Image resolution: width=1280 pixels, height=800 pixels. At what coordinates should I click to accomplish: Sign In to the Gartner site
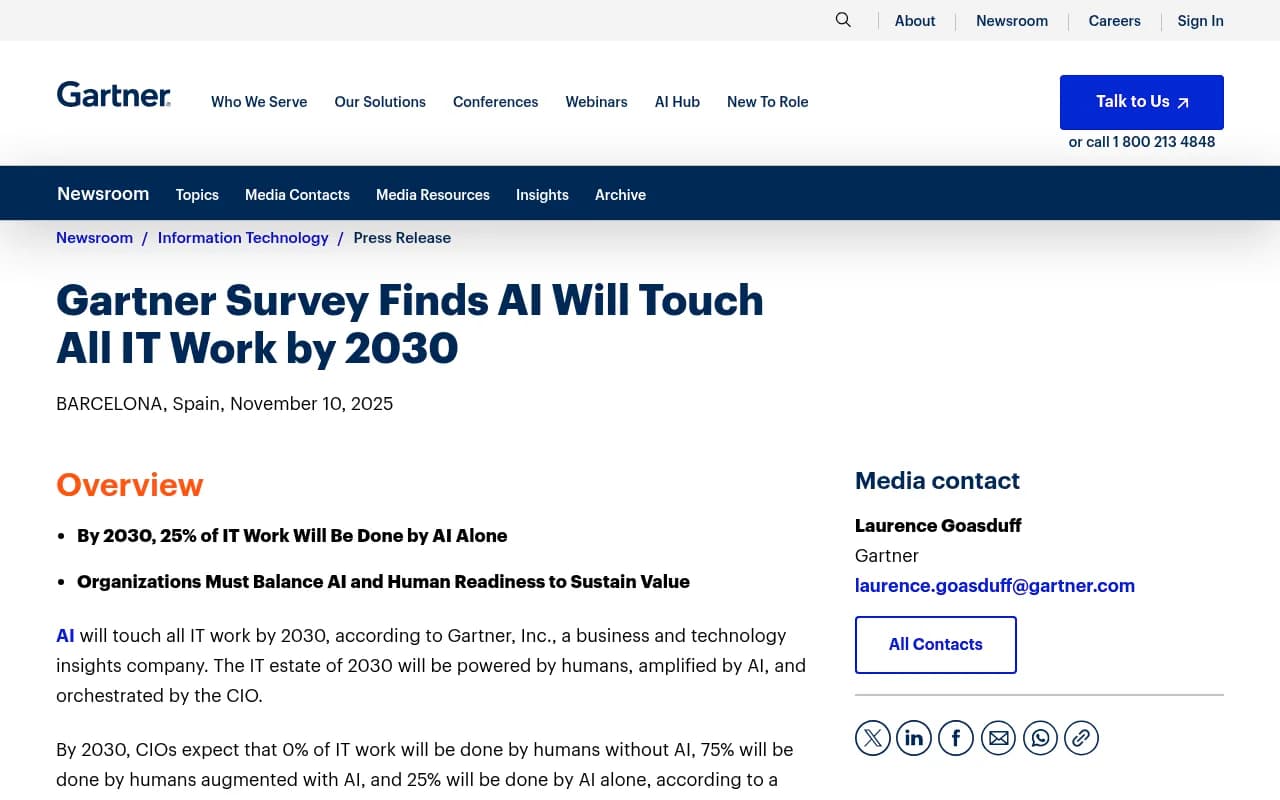(x=1200, y=20)
